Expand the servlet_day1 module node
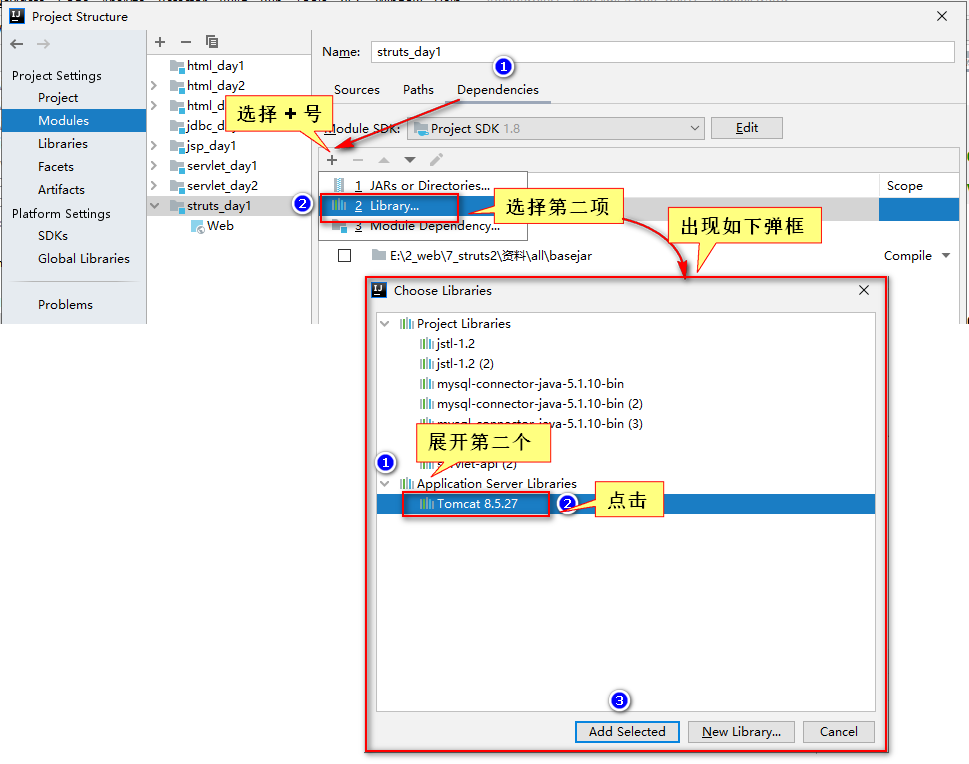Image resolution: width=969 pixels, height=764 pixels. coord(154,166)
